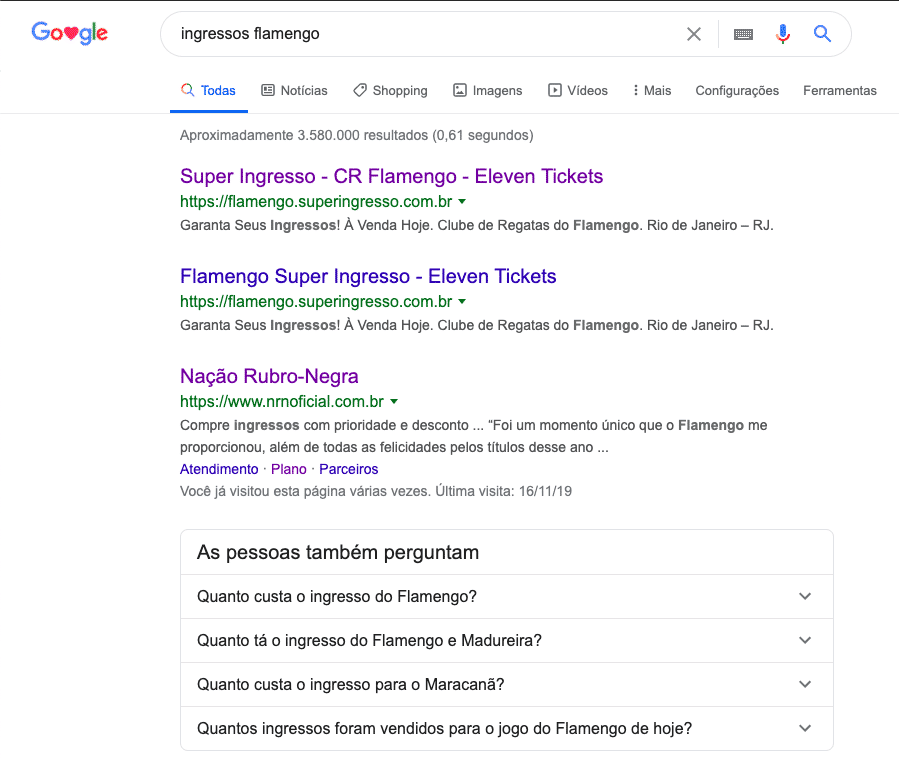Click 'Aproximadamente 3.580.000 resultados' text
Viewport: 899px width, 758px height.
pyautogui.click(x=304, y=135)
